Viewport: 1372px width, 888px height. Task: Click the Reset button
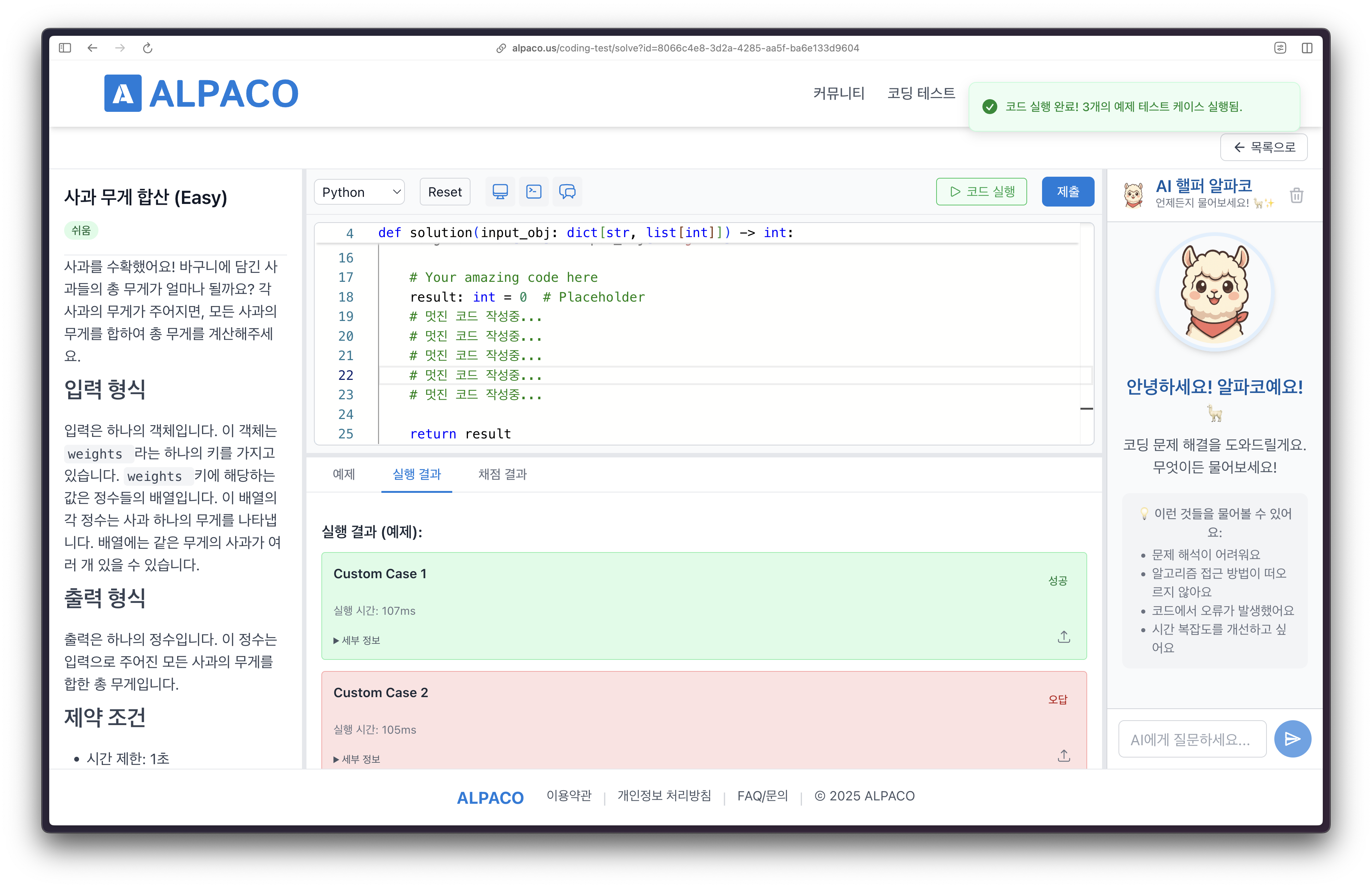[444, 192]
